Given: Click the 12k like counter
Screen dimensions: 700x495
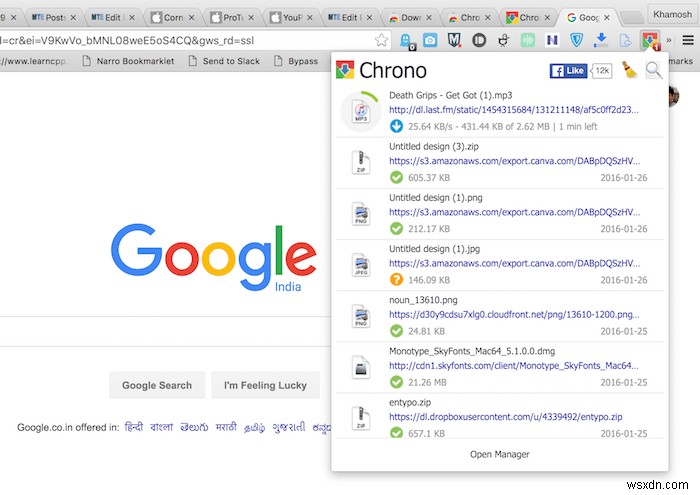Looking at the screenshot, I should click(x=601, y=71).
